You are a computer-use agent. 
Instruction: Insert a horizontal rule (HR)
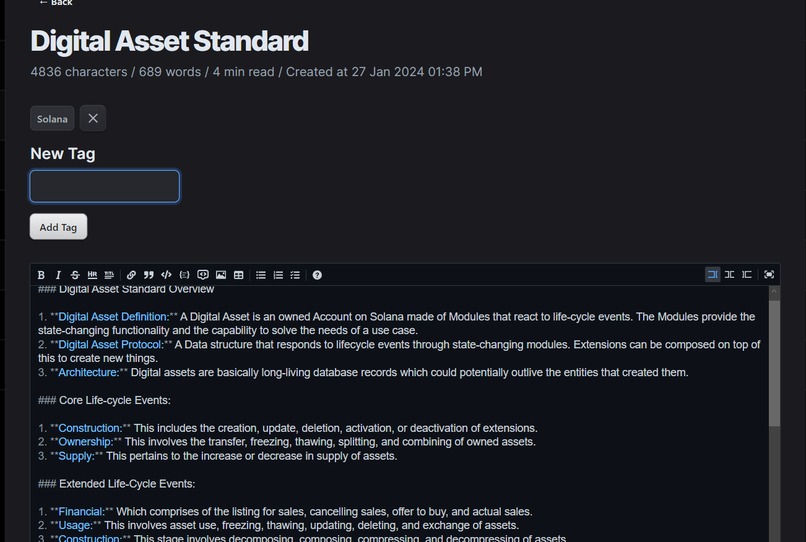click(x=92, y=275)
